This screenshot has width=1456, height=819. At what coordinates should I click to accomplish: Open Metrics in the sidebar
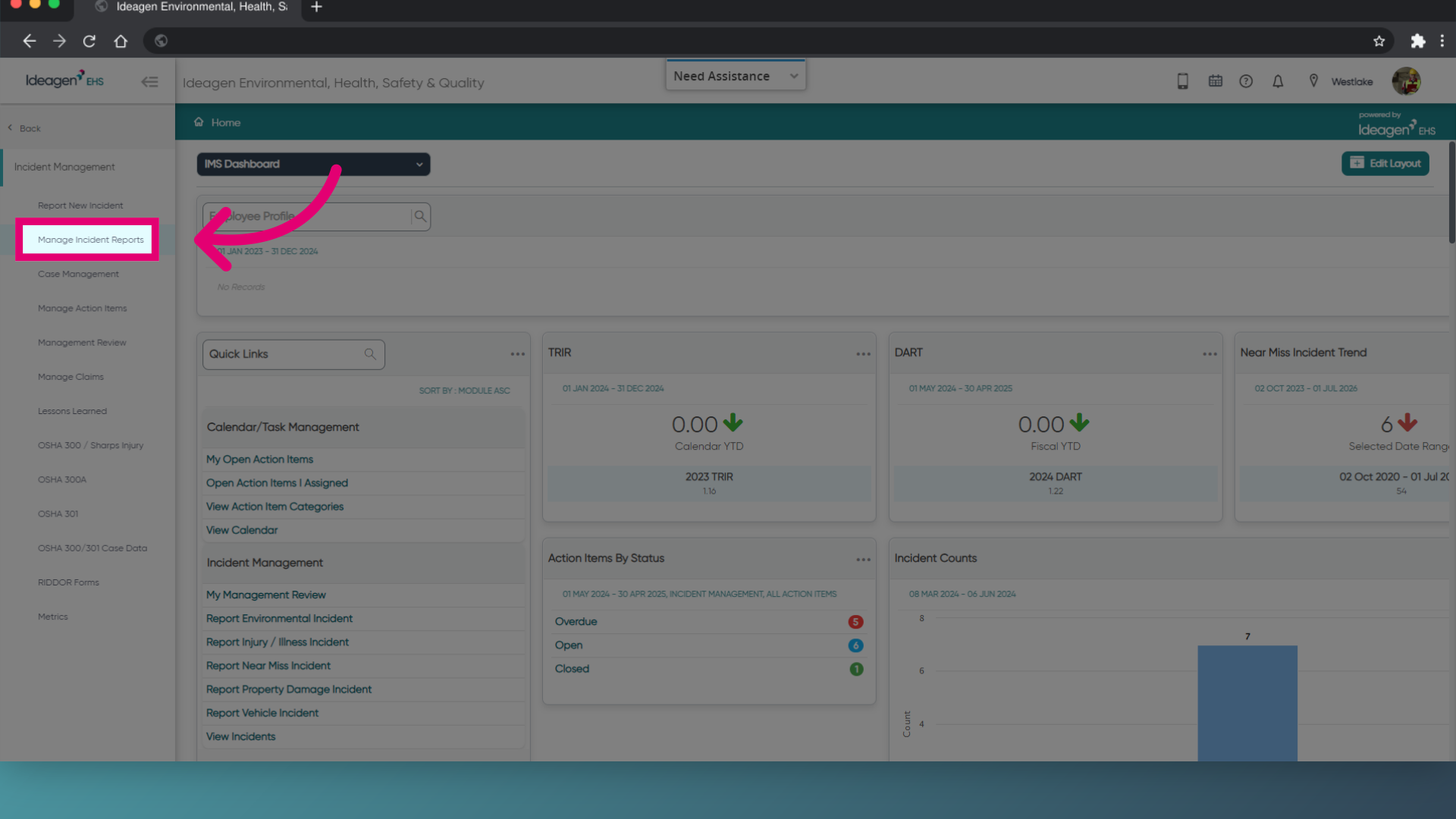(x=53, y=617)
